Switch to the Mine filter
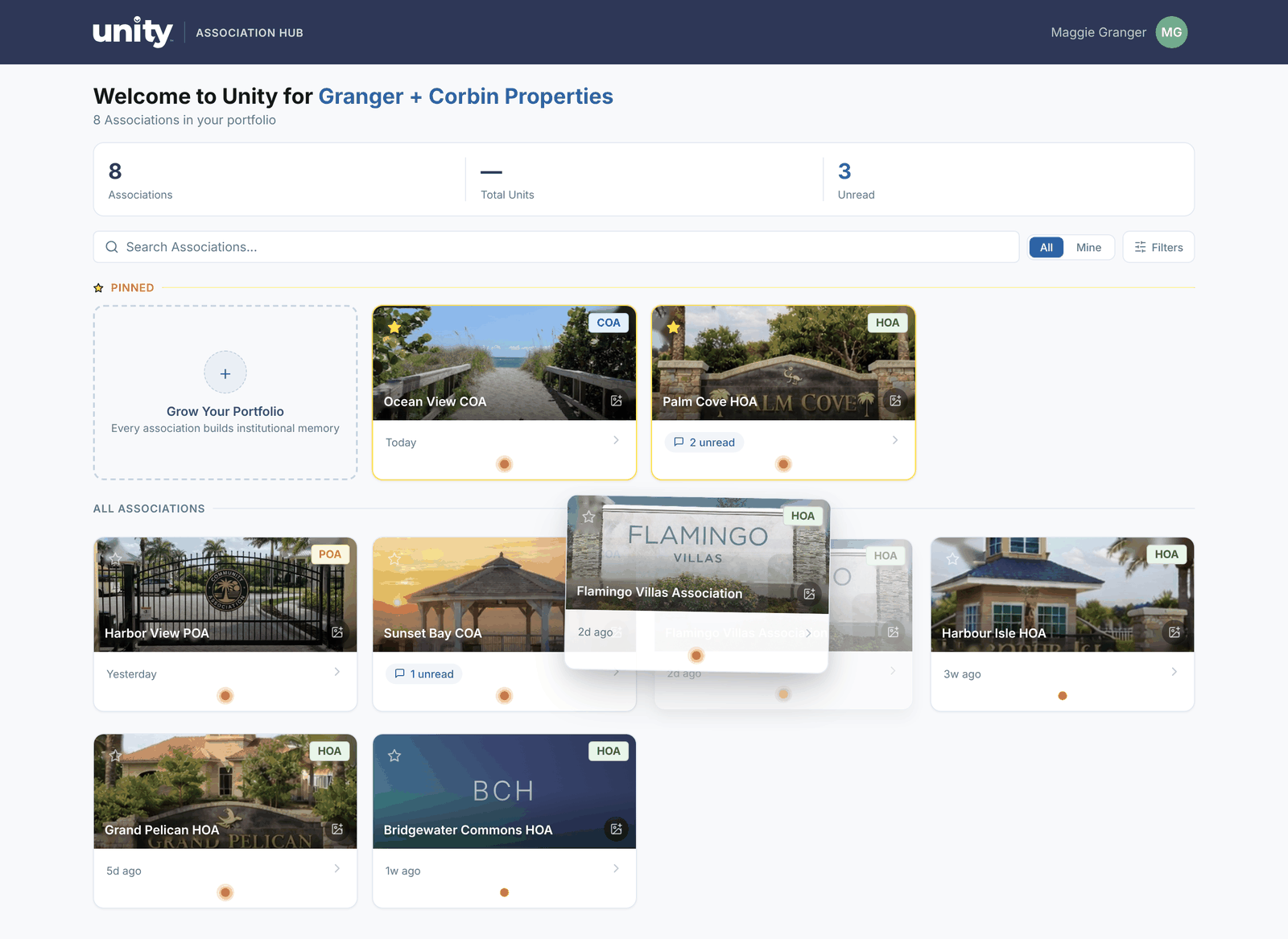The image size is (1288, 939). tap(1088, 247)
